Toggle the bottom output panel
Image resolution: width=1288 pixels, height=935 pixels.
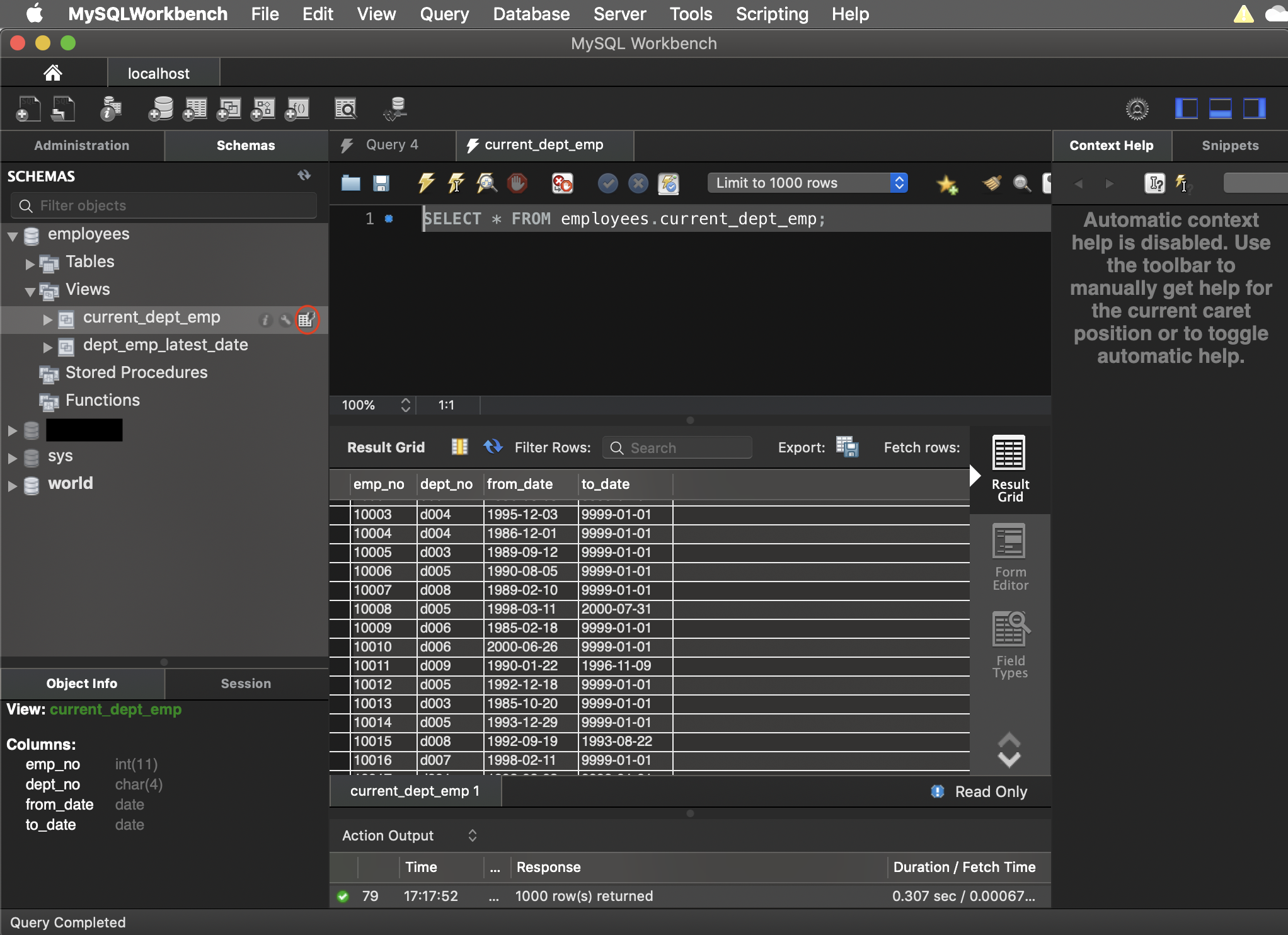pos(1220,108)
